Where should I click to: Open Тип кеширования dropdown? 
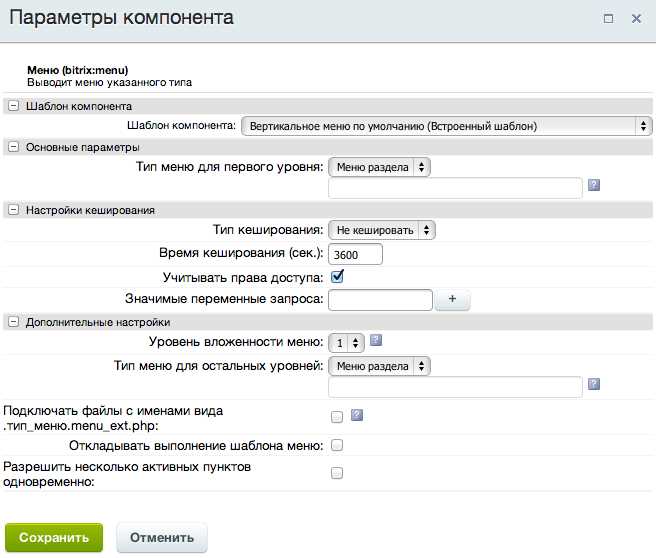click(382, 230)
